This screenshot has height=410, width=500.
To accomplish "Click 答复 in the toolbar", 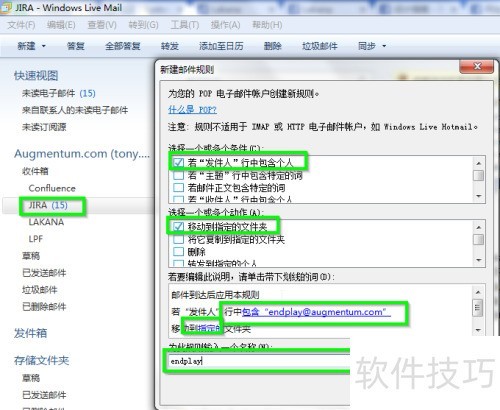I will point(76,46).
